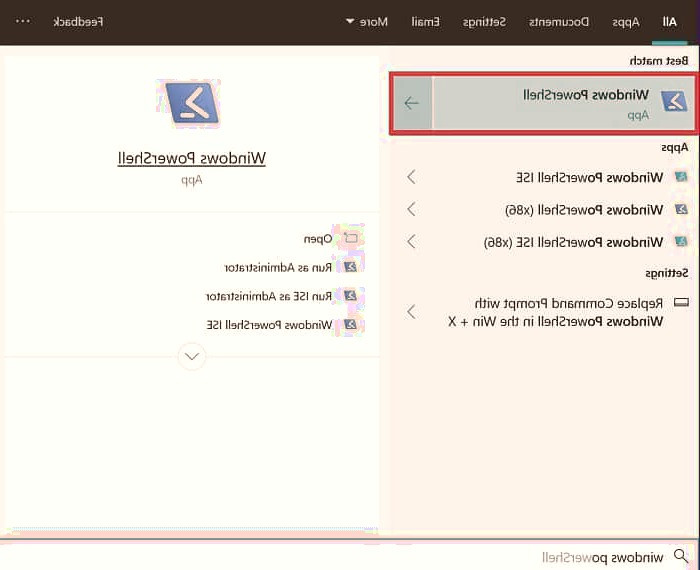Switch to the Email tab

click(x=426, y=21)
